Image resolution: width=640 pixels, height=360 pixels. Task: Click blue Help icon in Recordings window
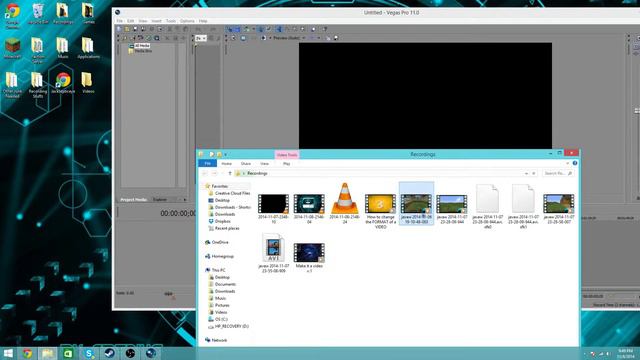pyautogui.click(x=575, y=163)
